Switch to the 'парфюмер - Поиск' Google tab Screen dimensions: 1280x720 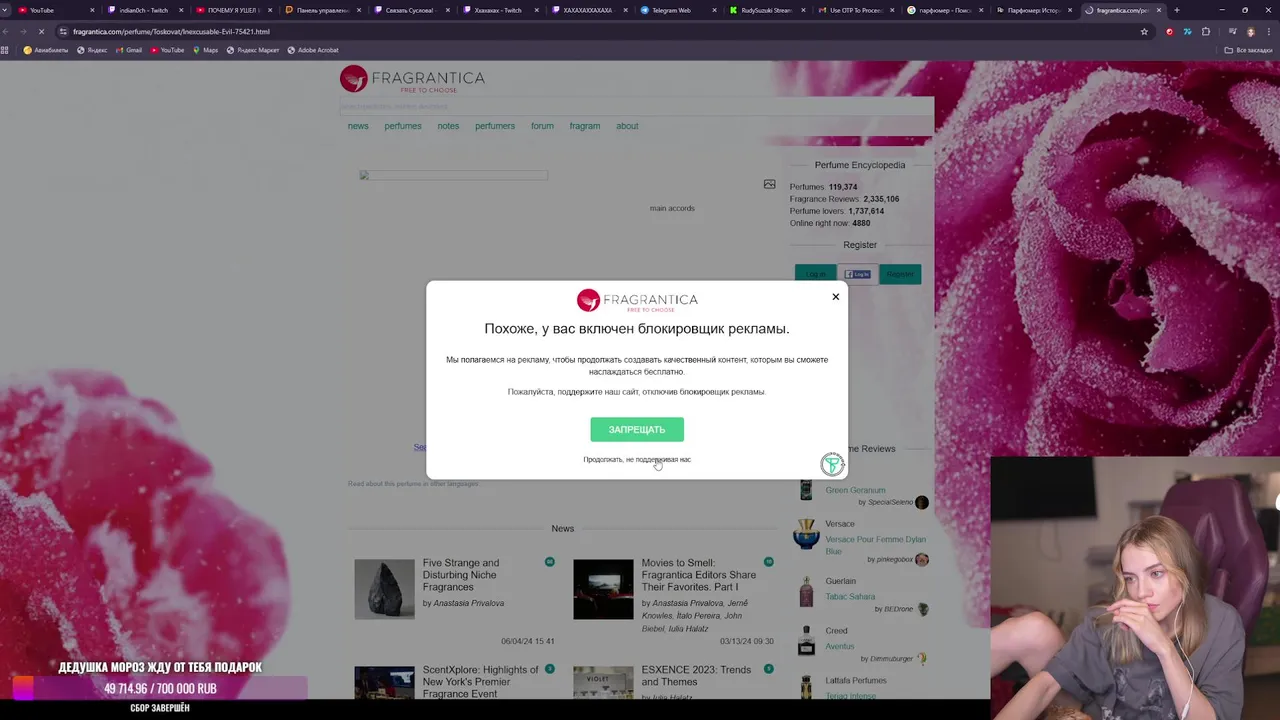944,10
